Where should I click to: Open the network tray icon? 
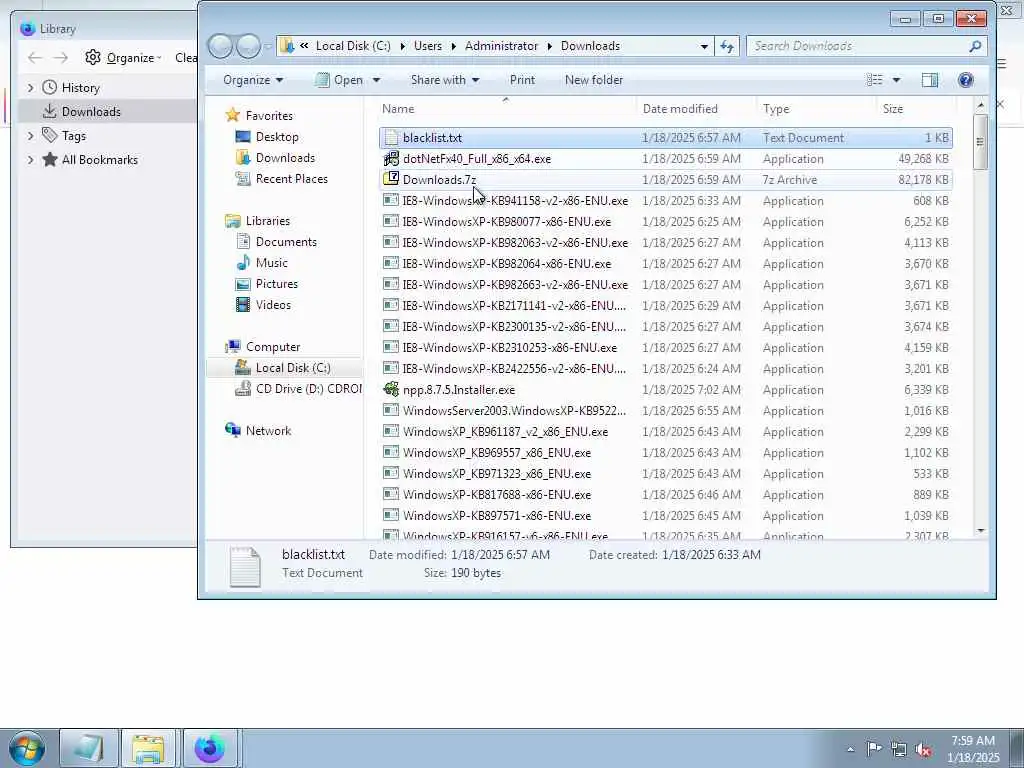point(899,750)
